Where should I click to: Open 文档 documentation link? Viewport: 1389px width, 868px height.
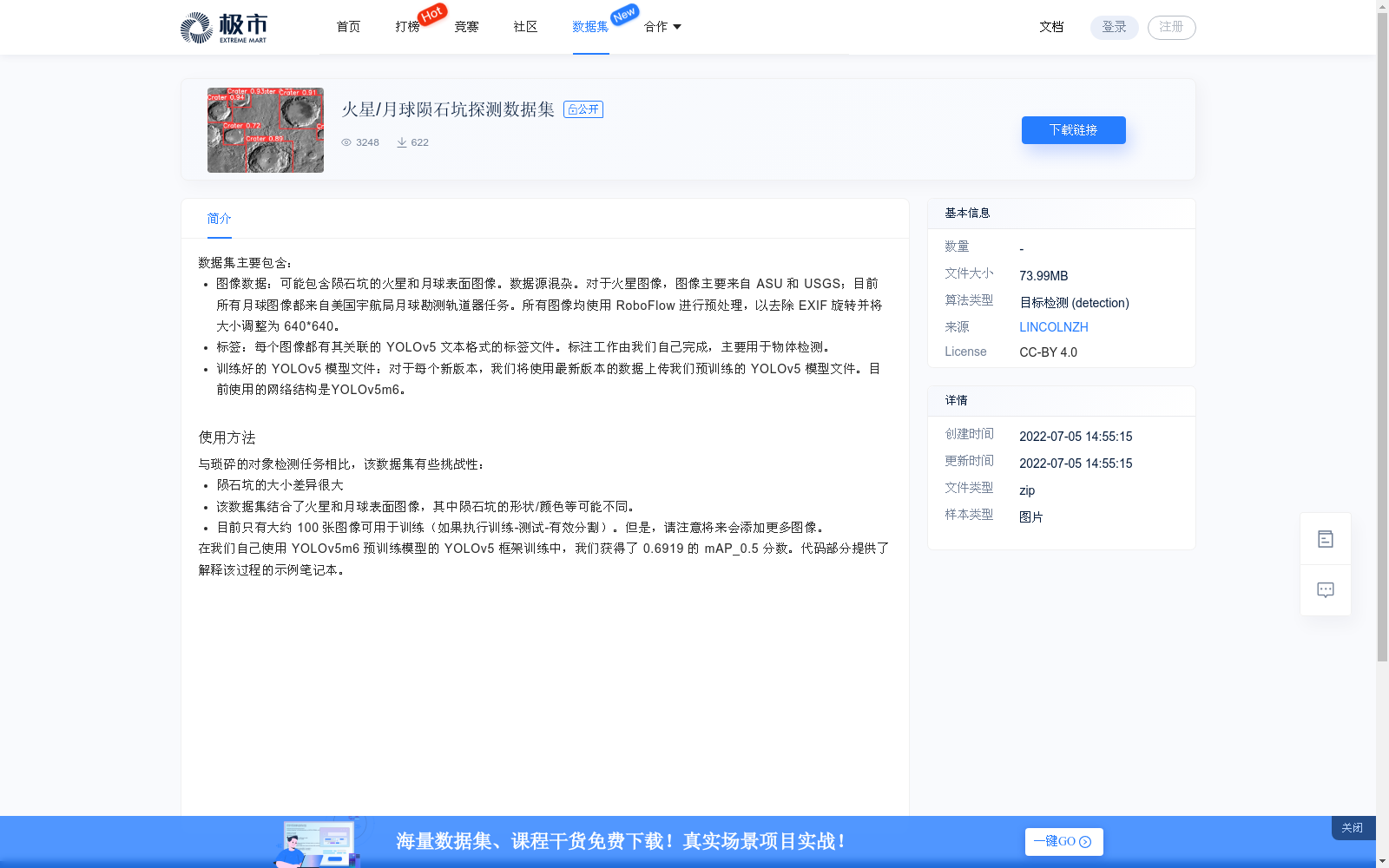[x=1051, y=27]
